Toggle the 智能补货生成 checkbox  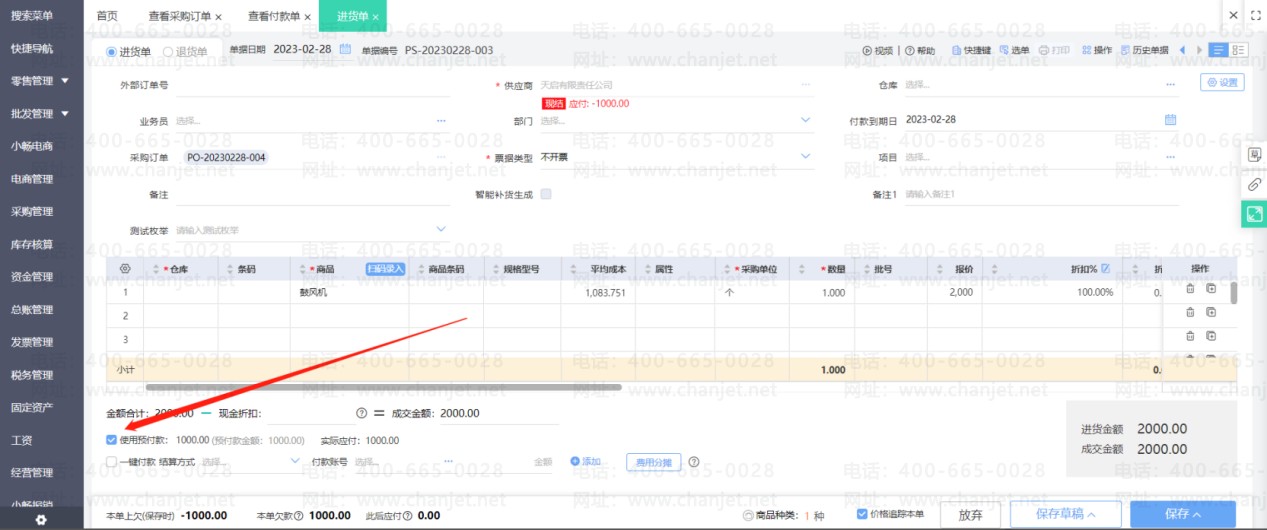point(546,194)
